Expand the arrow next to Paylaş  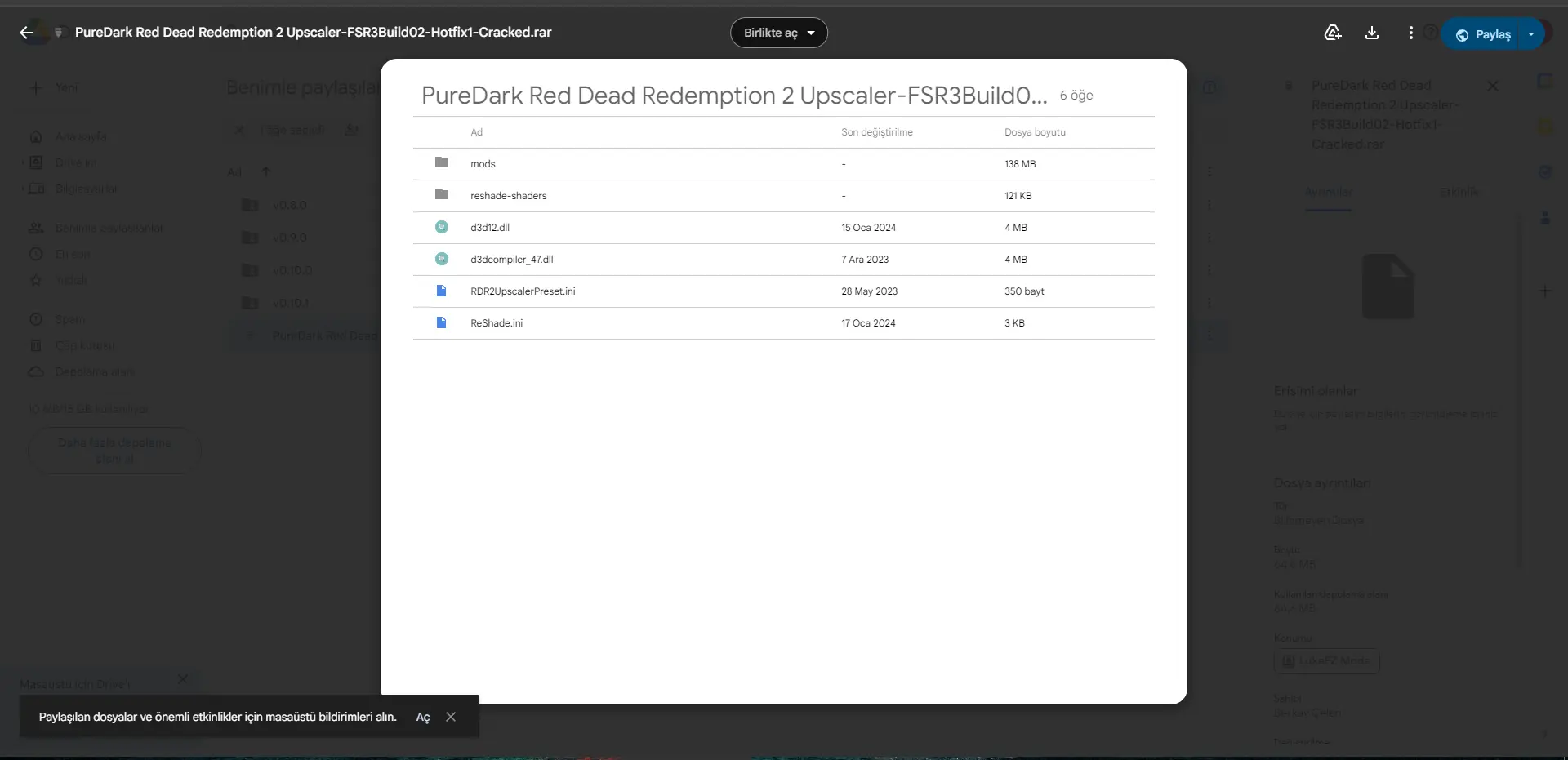tap(1531, 34)
